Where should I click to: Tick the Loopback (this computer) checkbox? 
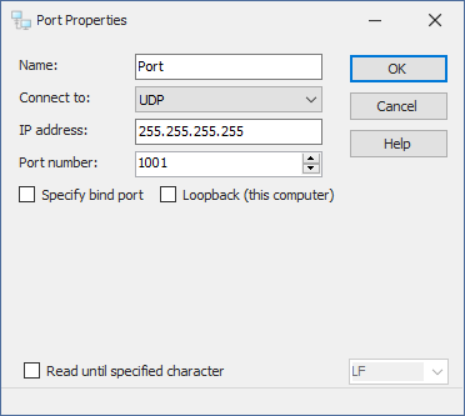(x=168, y=194)
